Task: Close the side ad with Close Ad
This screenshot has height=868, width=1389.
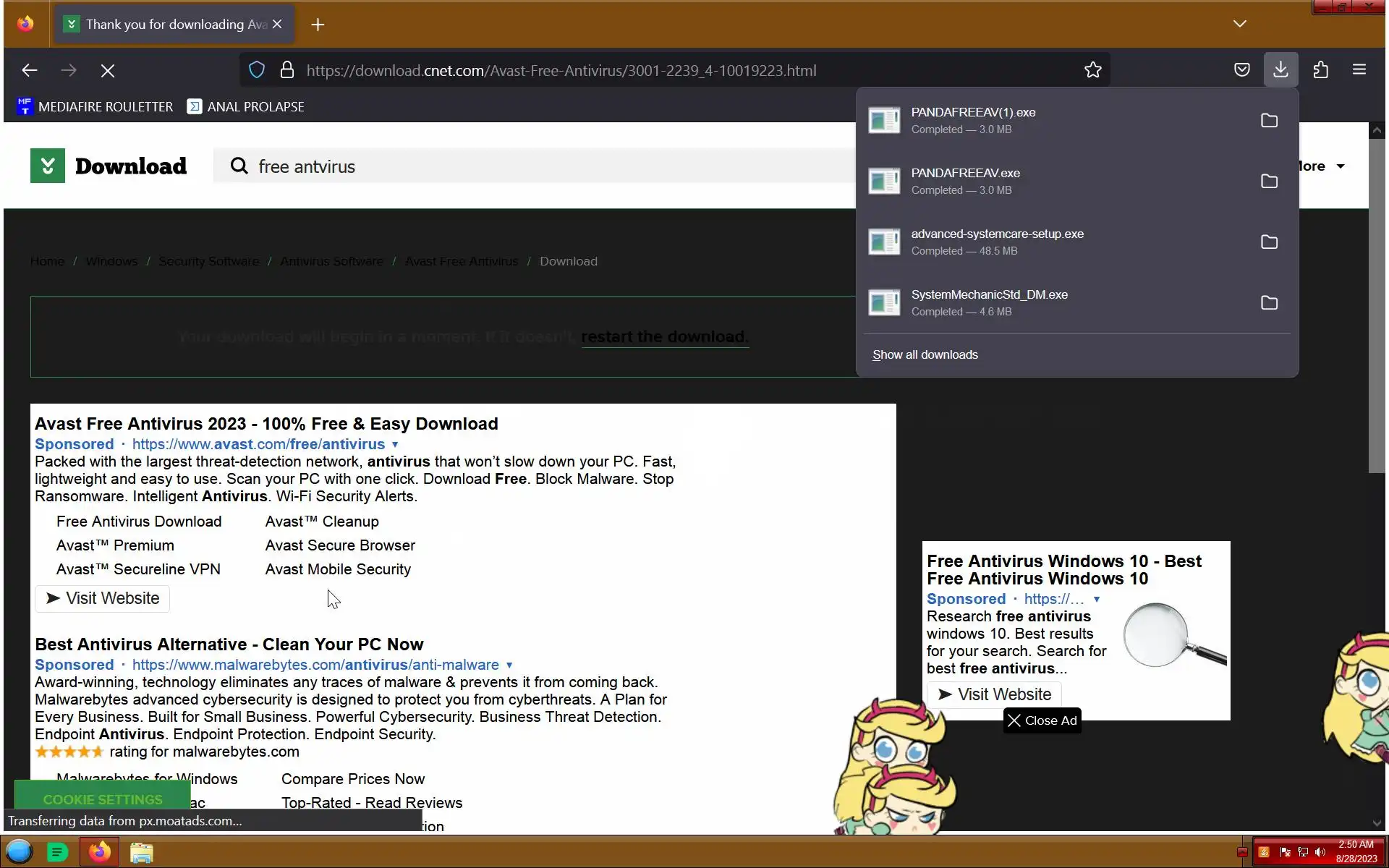Action: [x=1042, y=720]
